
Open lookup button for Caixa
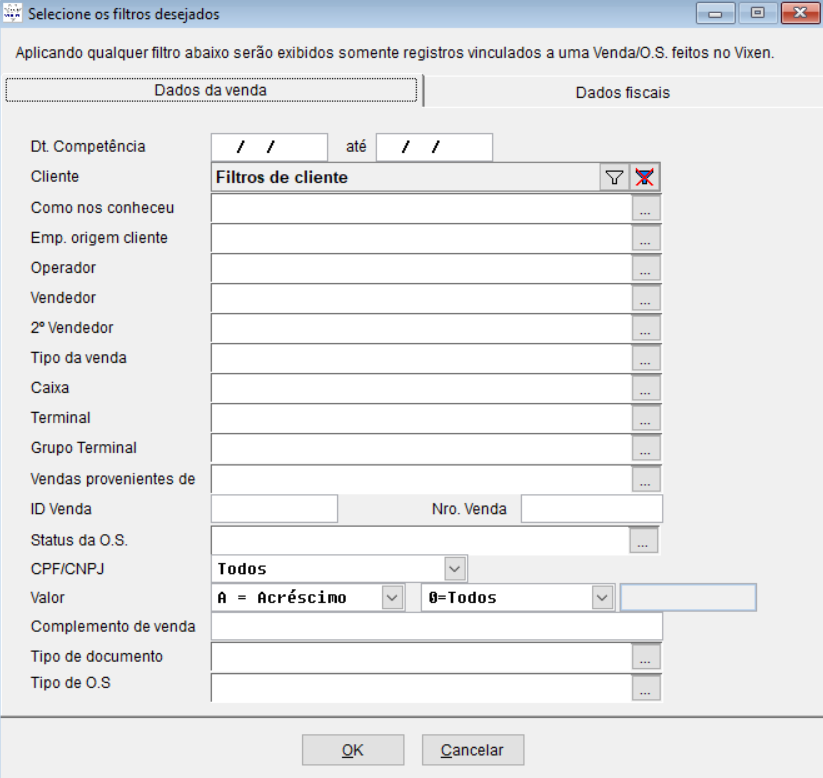[646, 387]
